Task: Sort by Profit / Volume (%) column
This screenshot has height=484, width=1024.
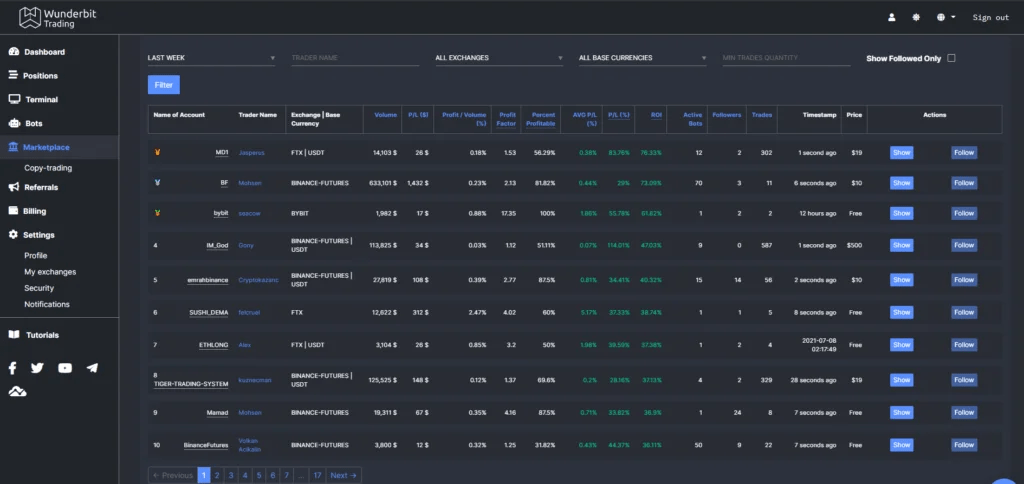Action: click(x=464, y=119)
